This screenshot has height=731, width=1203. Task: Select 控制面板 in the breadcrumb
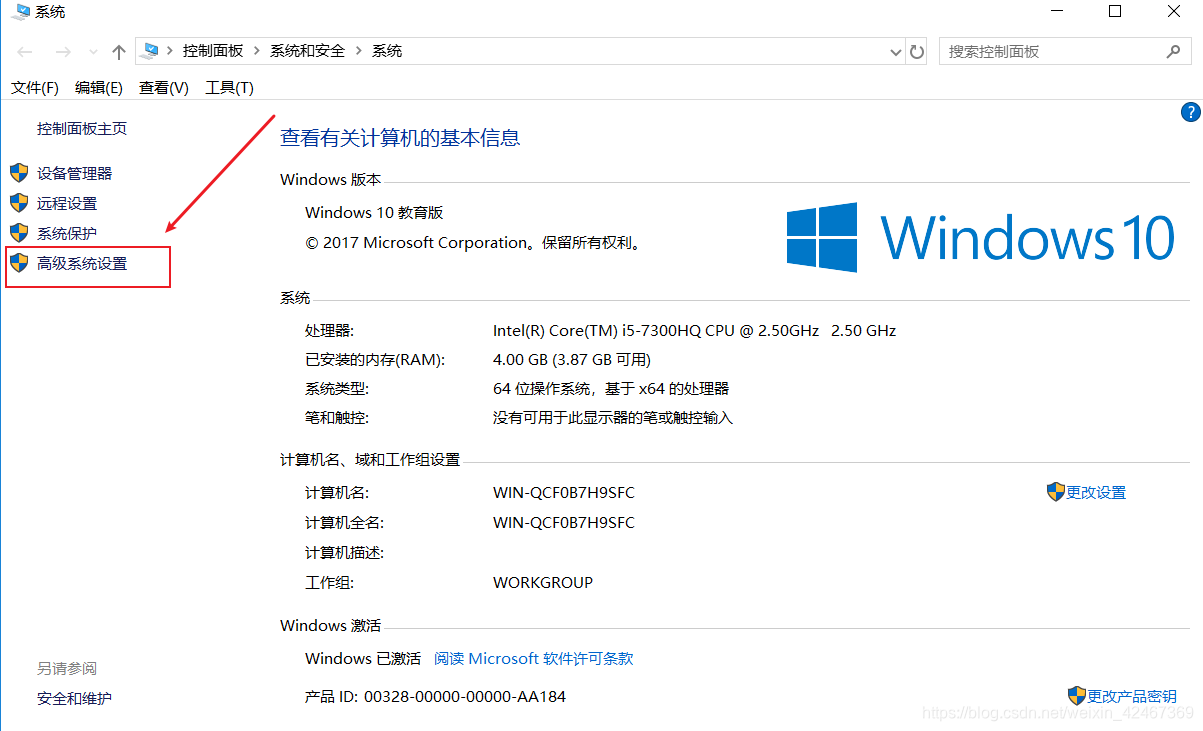click(213, 51)
